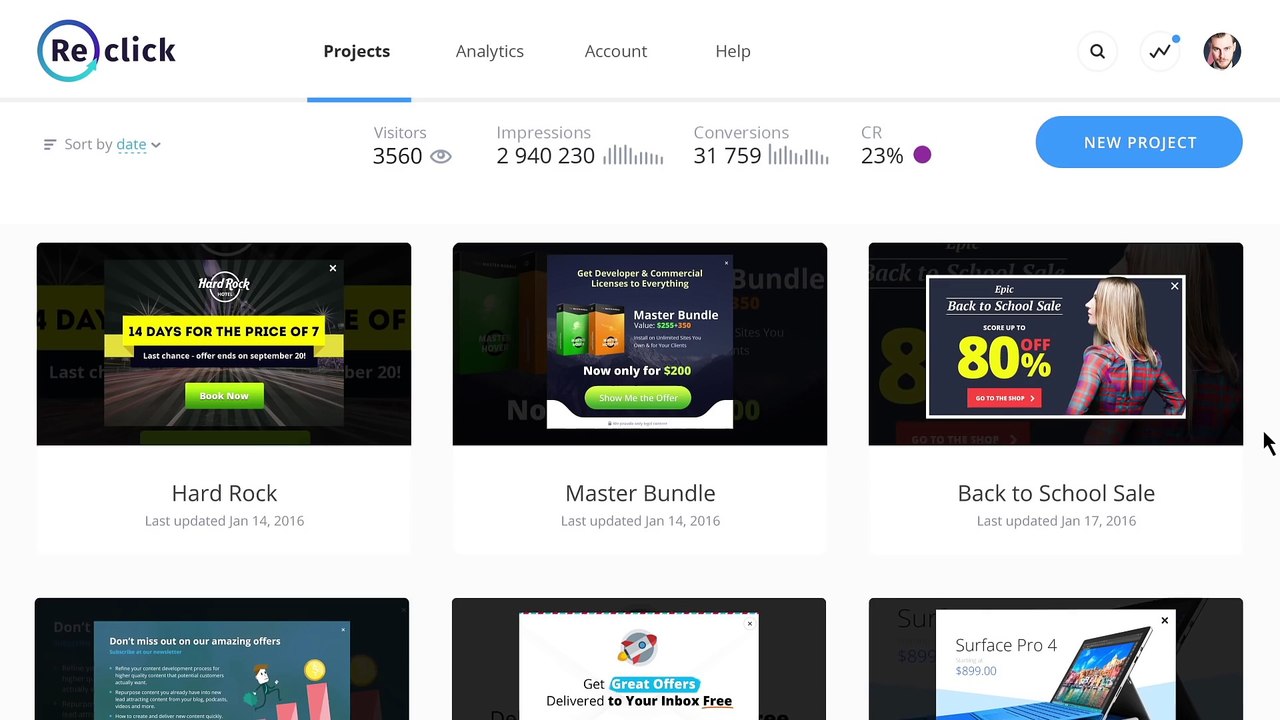This screenshot has width=1280, height=720.
Task: Click the Surface Pro 4 $899.00 price
Action: click(975, 671)
